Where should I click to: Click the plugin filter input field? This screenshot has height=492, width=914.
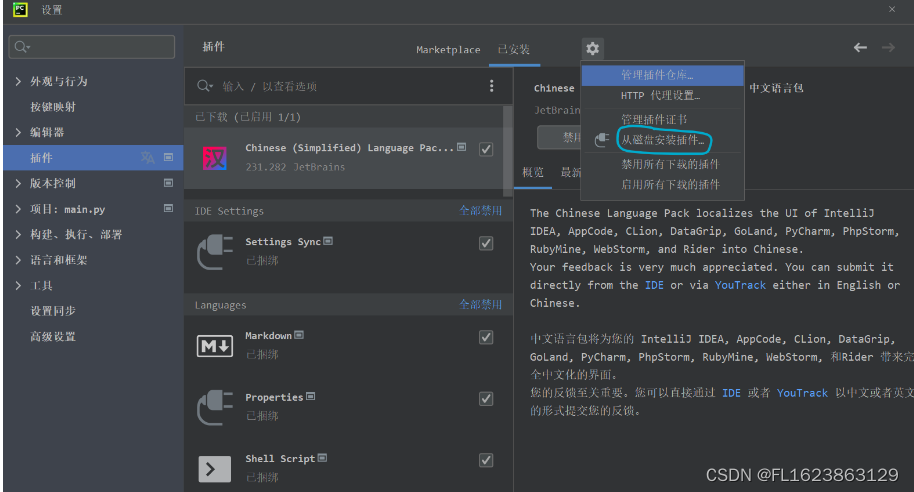[x=350, y=86]
